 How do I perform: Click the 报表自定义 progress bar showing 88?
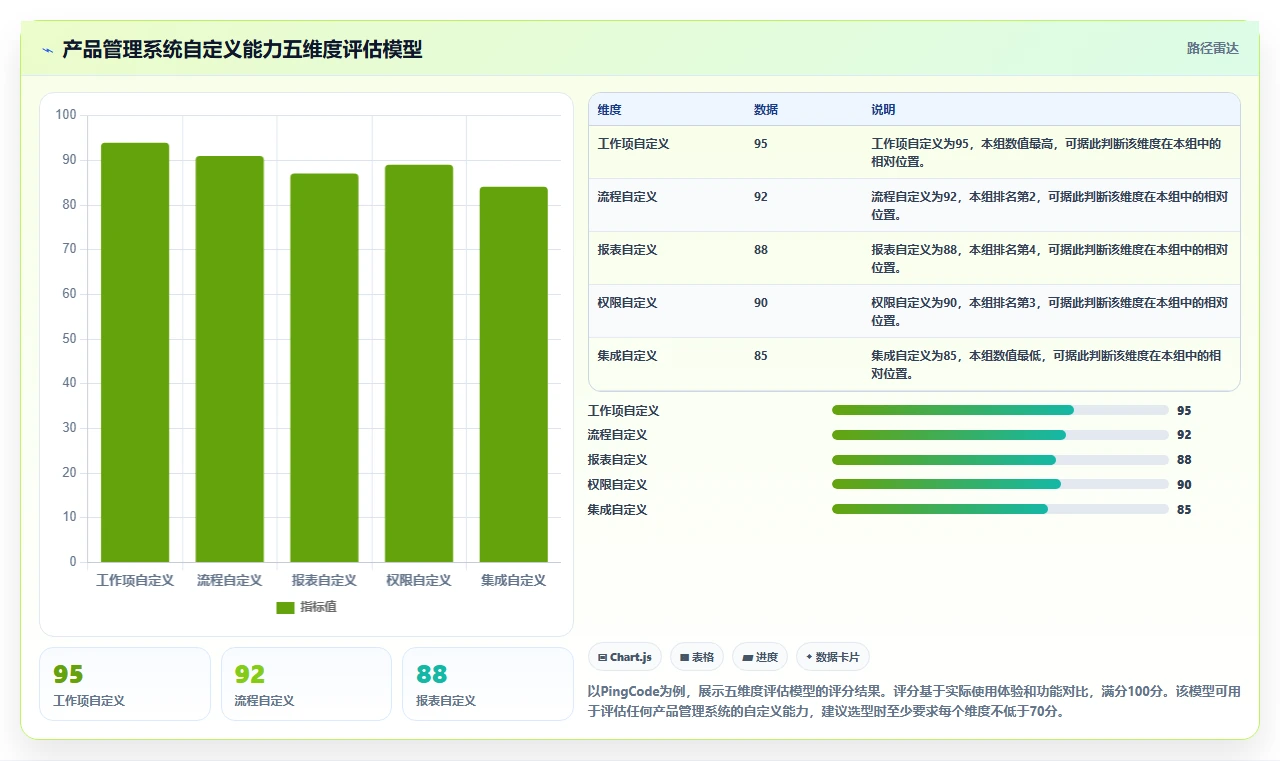coord(1000,460)
